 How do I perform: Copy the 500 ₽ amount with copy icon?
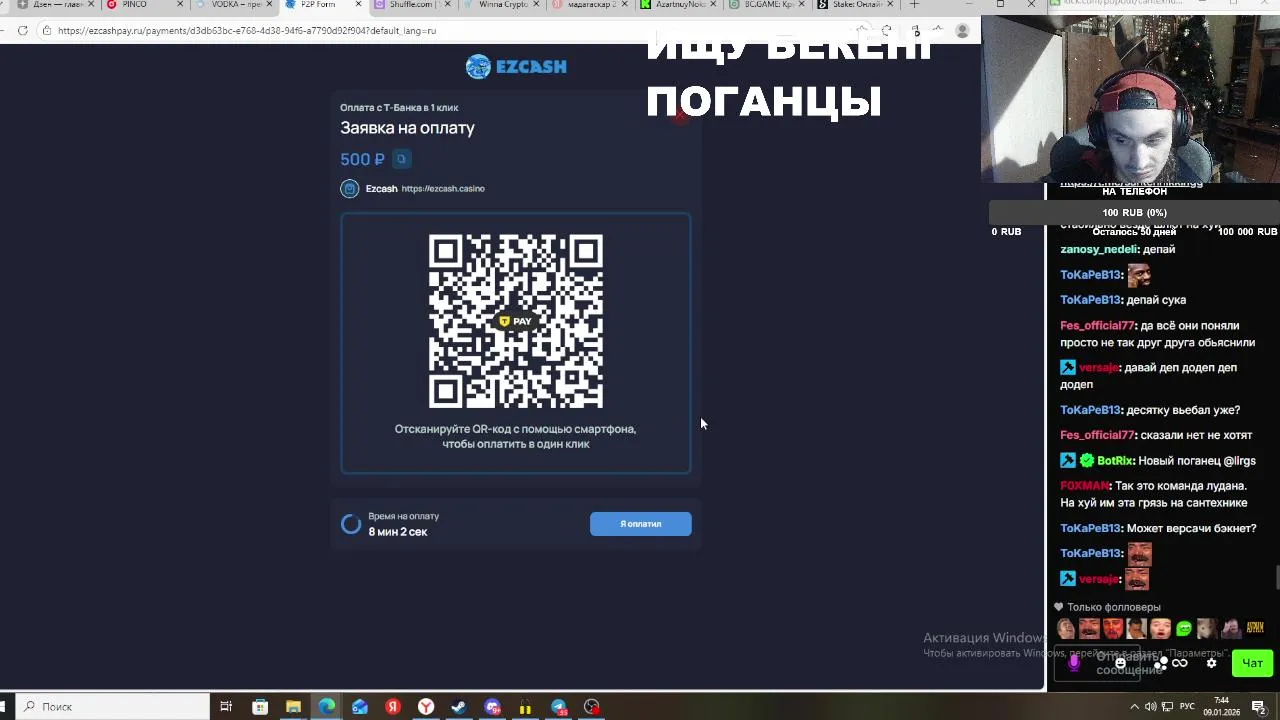[401, 159]
